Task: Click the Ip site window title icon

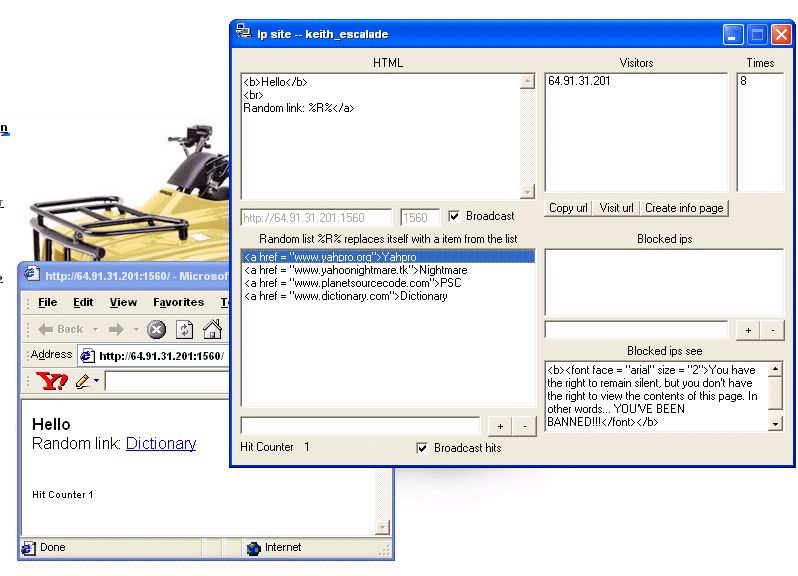Action: click(x=243, y=33)
